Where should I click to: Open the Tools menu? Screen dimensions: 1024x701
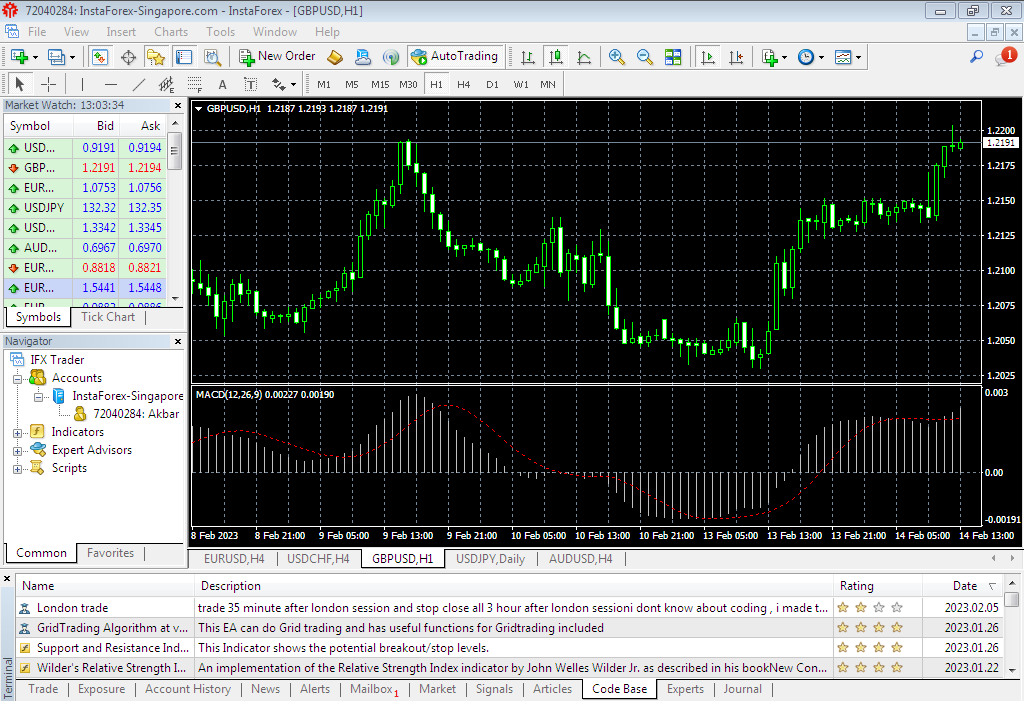(220, 32)
